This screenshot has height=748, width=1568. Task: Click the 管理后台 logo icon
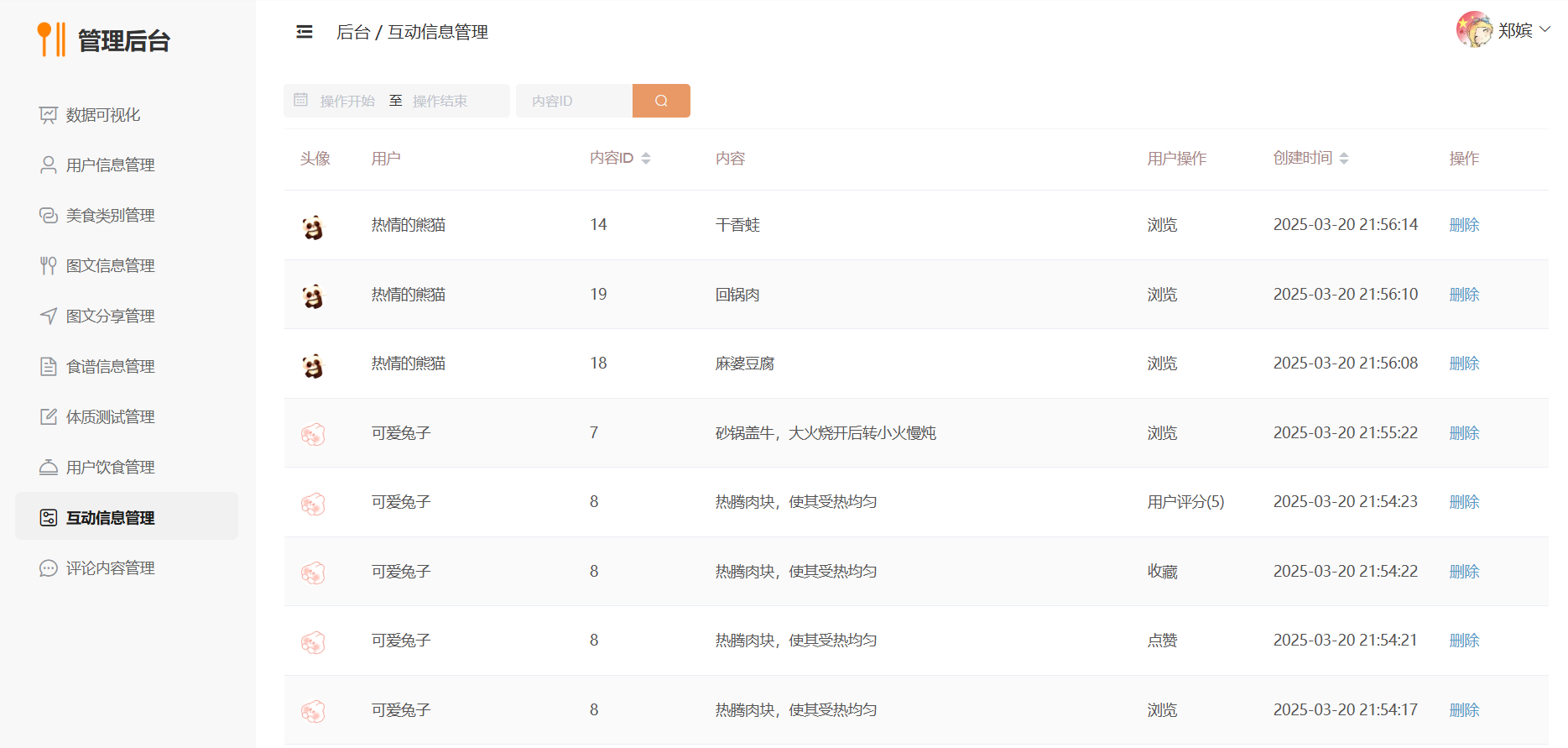tap(52, 39)
